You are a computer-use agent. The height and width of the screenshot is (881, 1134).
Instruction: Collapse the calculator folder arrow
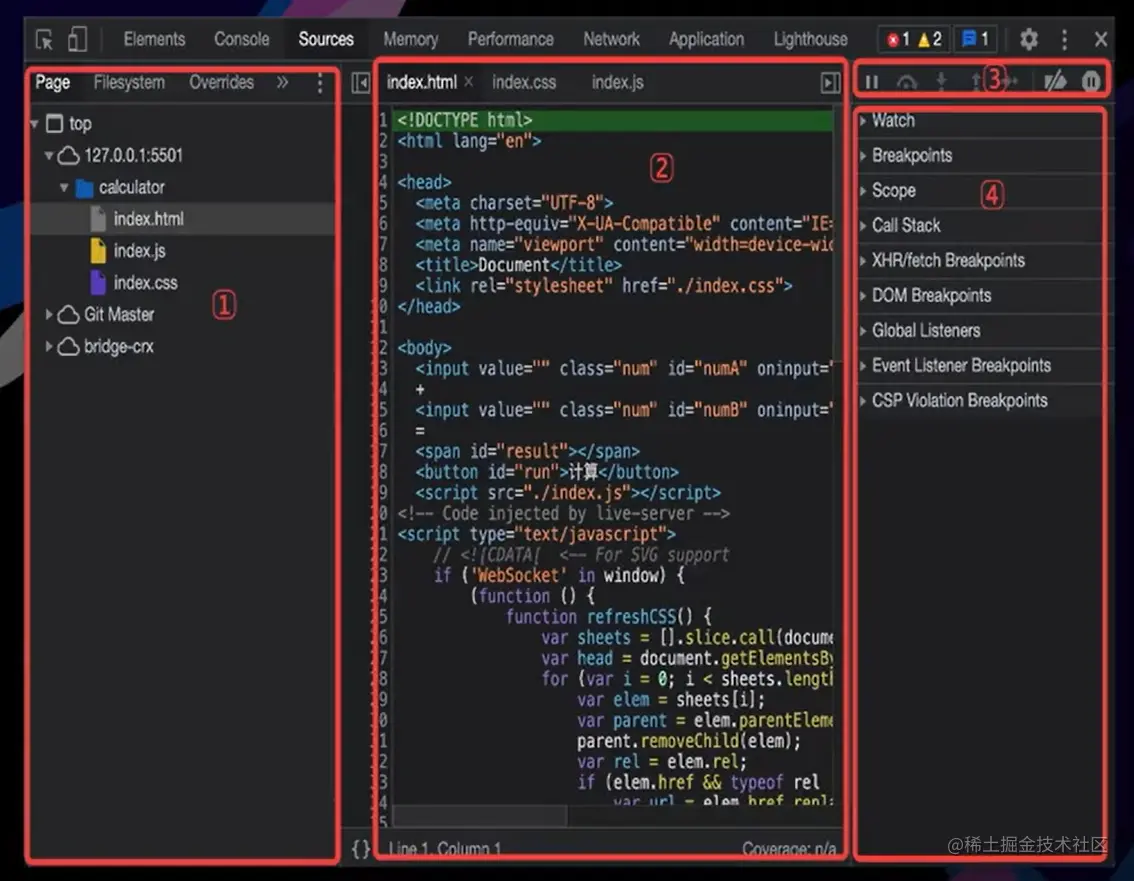tap(64, 187)
